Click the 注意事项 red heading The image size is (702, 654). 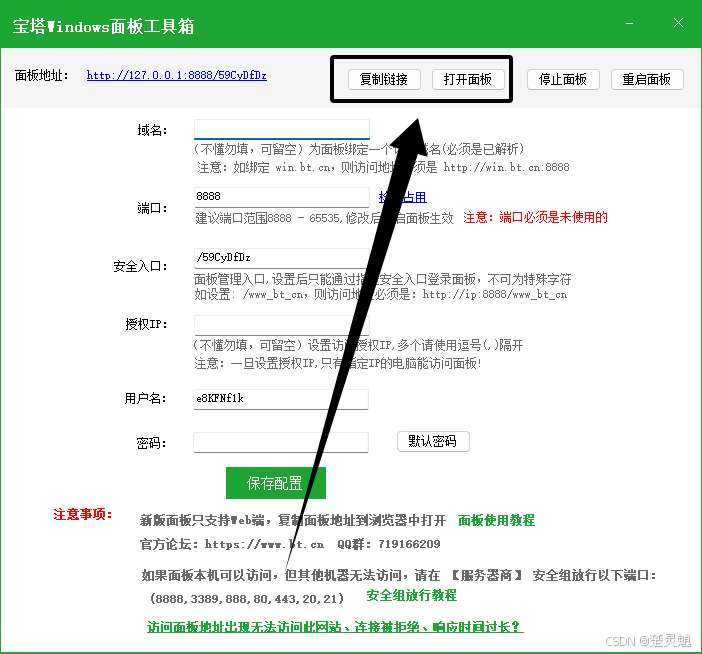click(82, 514)
